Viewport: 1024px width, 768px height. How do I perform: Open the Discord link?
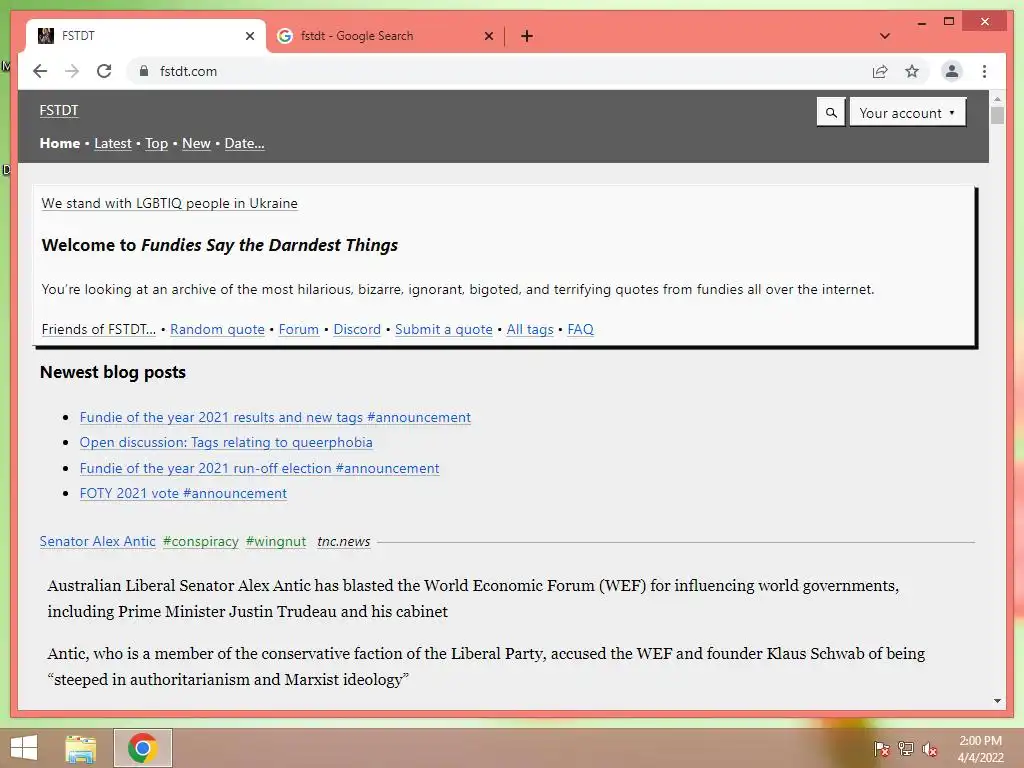tap(357, 329)
